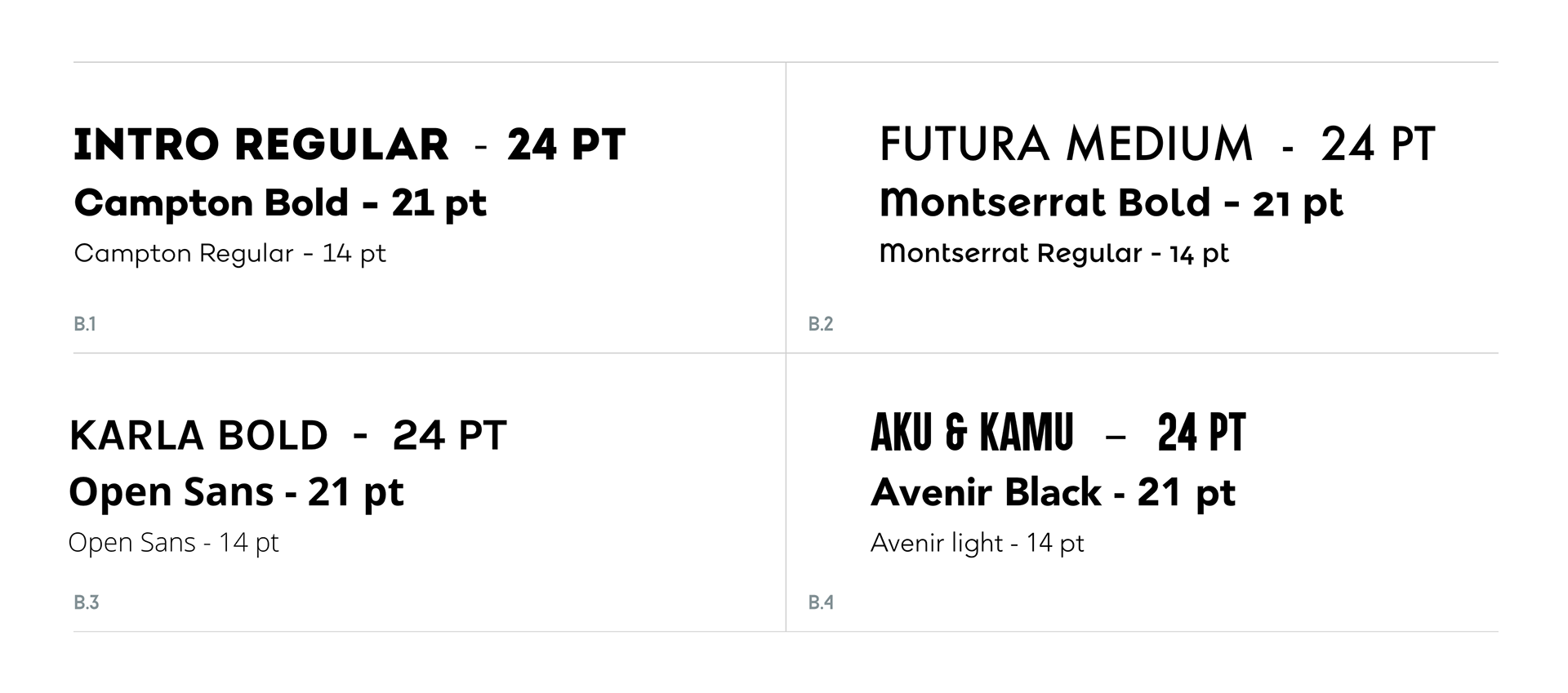Click the B.4 panel label
This screenshot has height=693, width=1568.
[x=821, y=602]
